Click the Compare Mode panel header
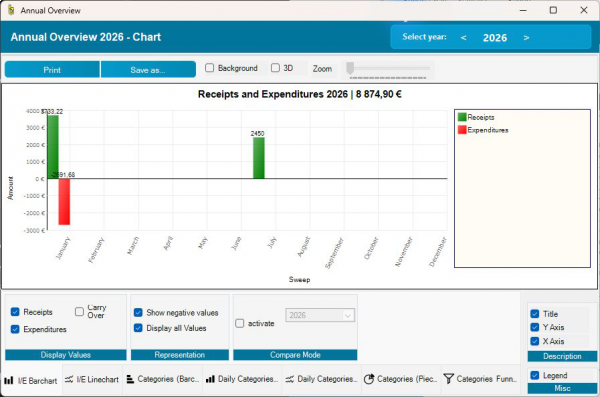The image size is (600, 397). pos(295,355)
